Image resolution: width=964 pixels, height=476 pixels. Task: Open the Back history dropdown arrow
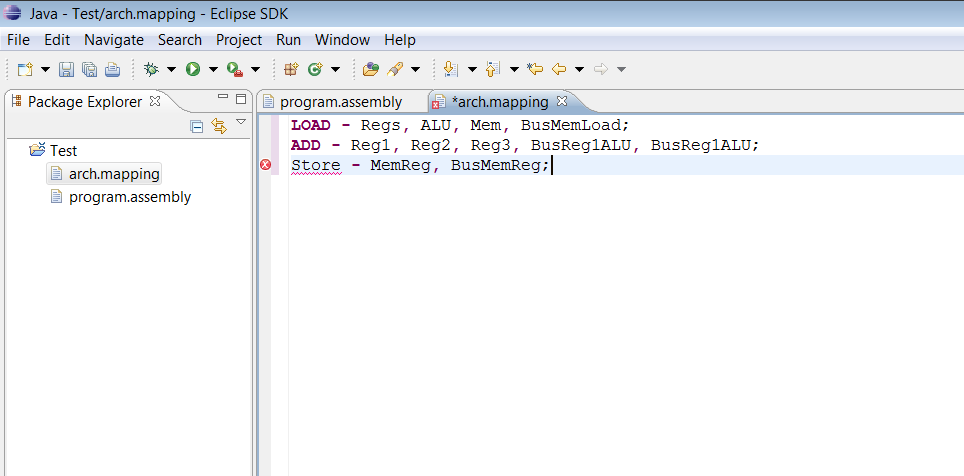(x=579, y=69)
